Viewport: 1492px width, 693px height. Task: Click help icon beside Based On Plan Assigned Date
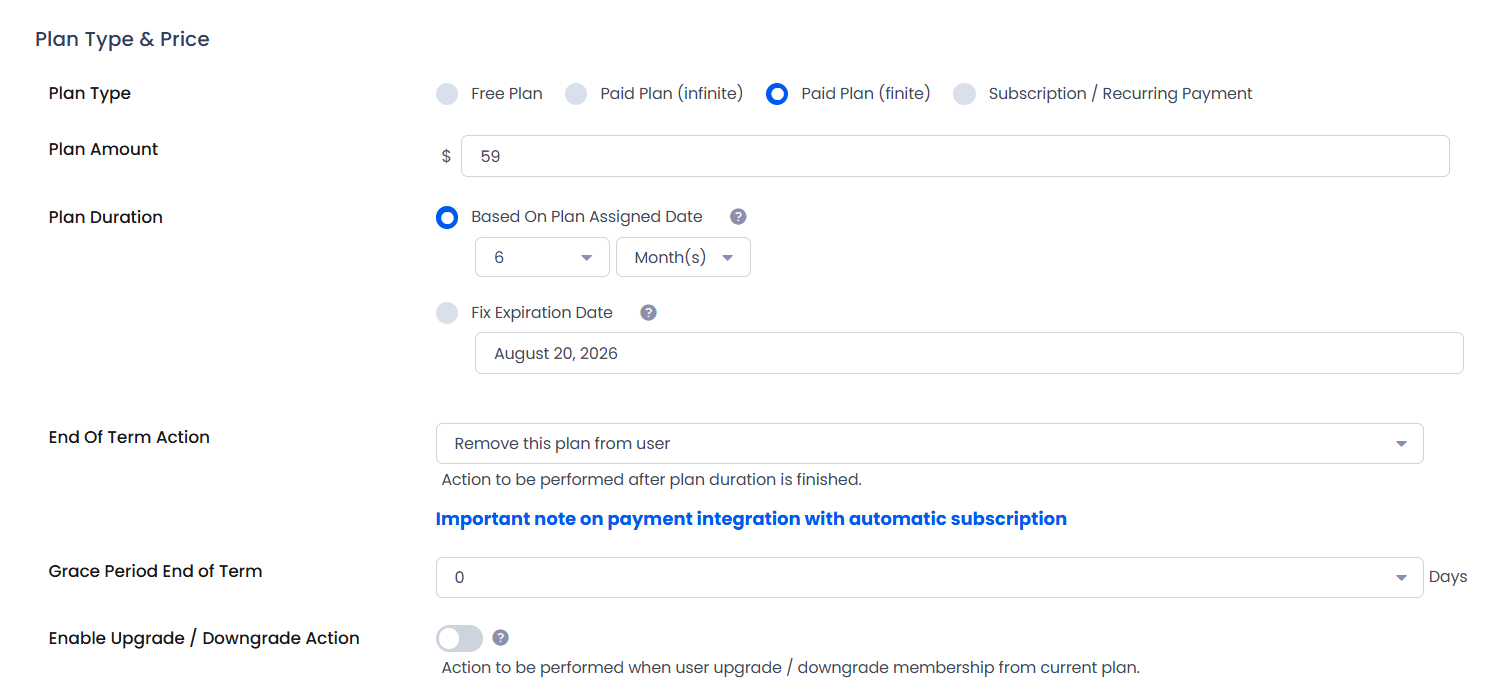(738, 217)
